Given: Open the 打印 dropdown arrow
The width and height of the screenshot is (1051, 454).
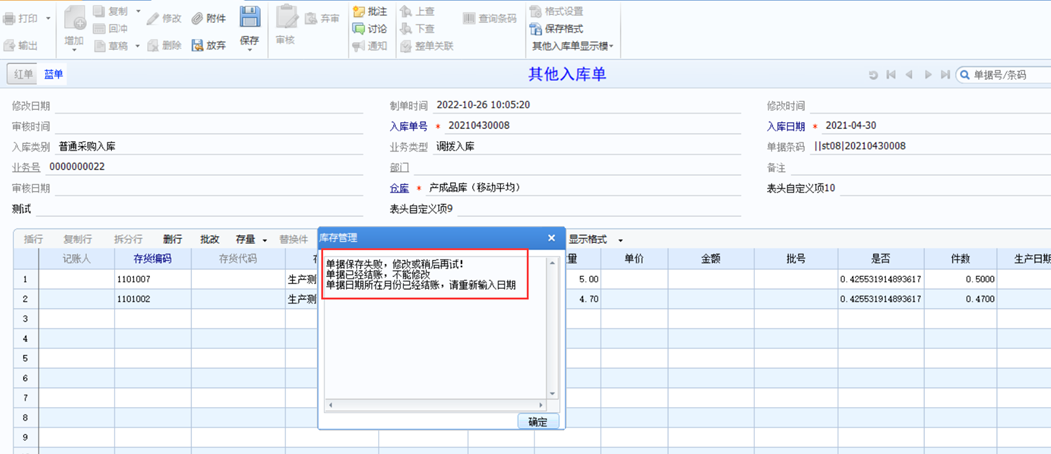Looking at the screenshot, I should (x=48, y=18).
